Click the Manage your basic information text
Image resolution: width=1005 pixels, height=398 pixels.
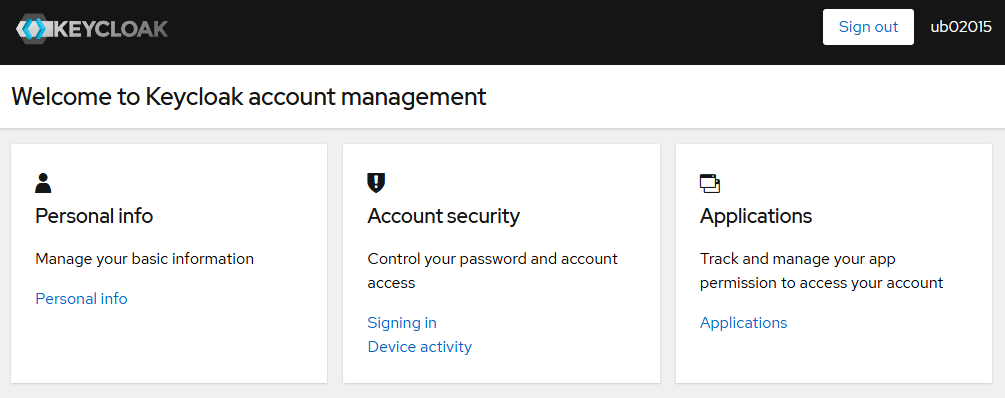click(144, 259)
